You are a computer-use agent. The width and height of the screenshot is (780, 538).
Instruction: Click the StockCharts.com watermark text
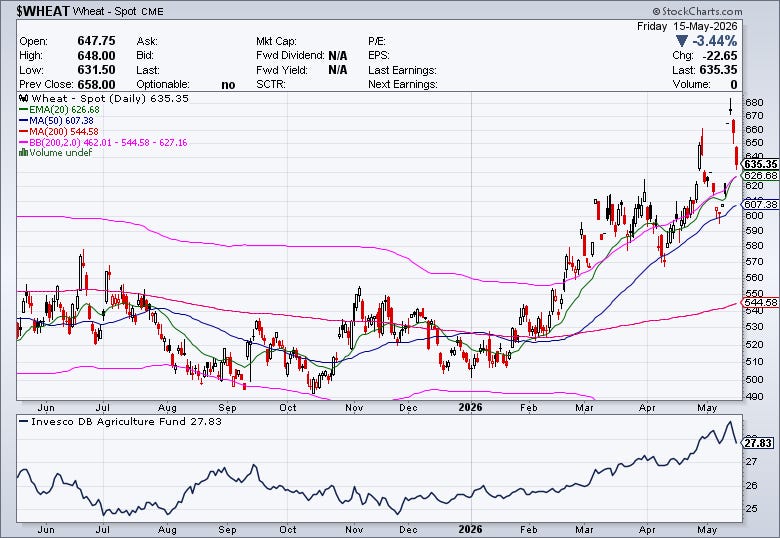(x=697, y=11)
